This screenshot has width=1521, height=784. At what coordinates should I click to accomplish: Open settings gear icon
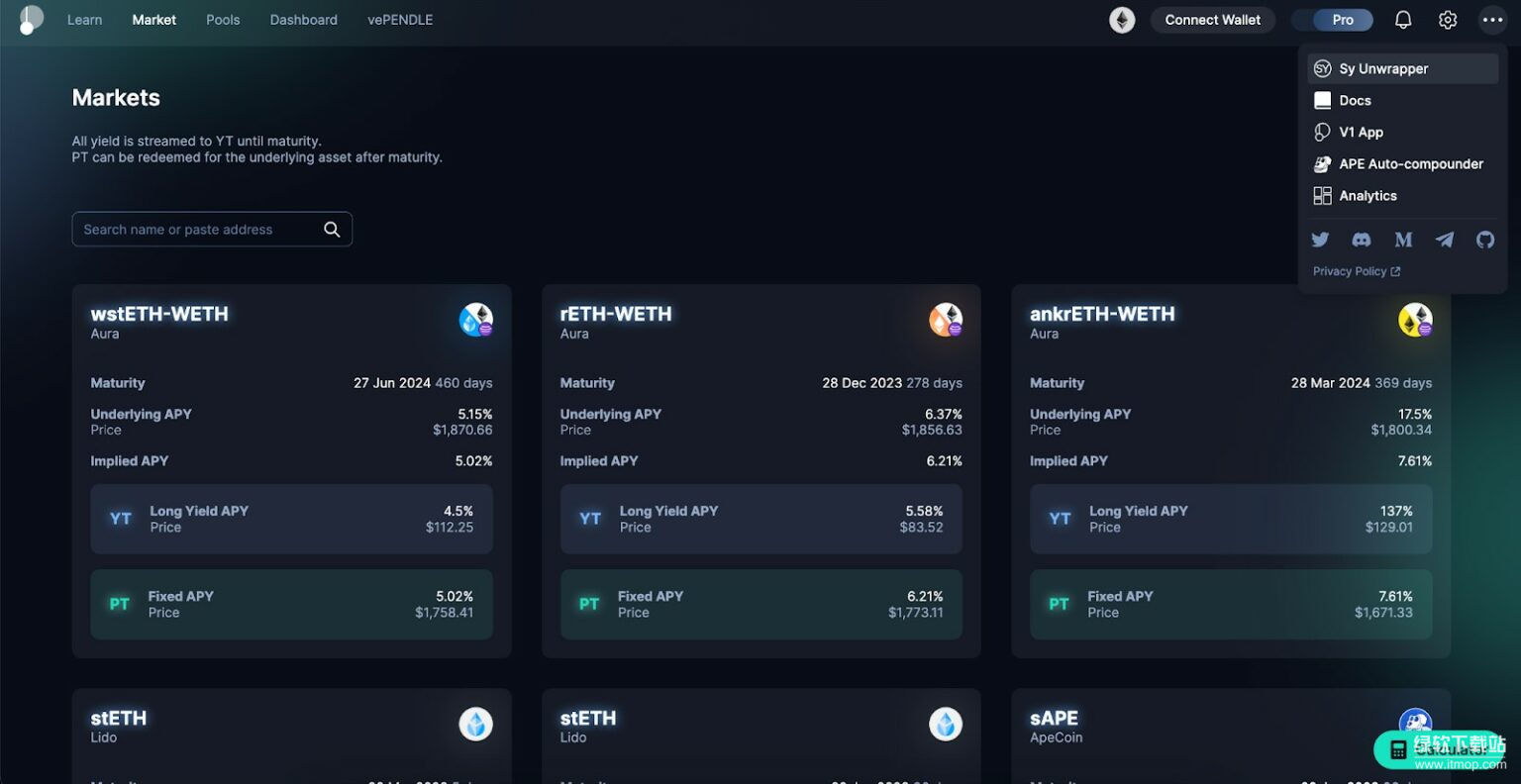[1448, 20]
